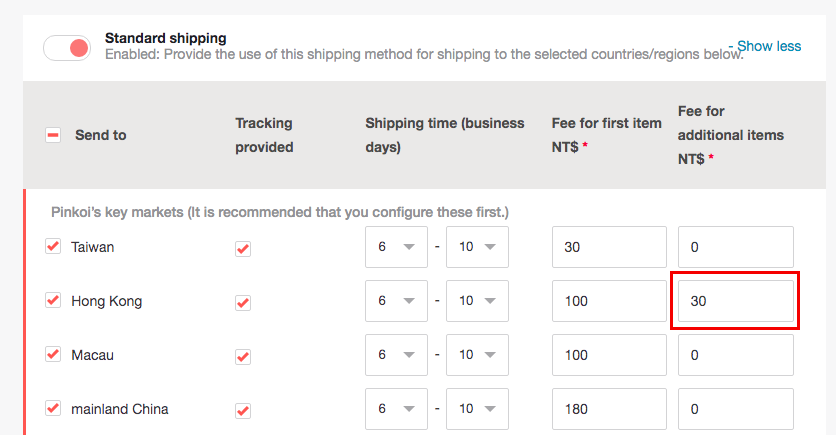836x435 pixels.
Task: Toggle tracking provided for Taiwan
Action: click(x=242, y=248)
